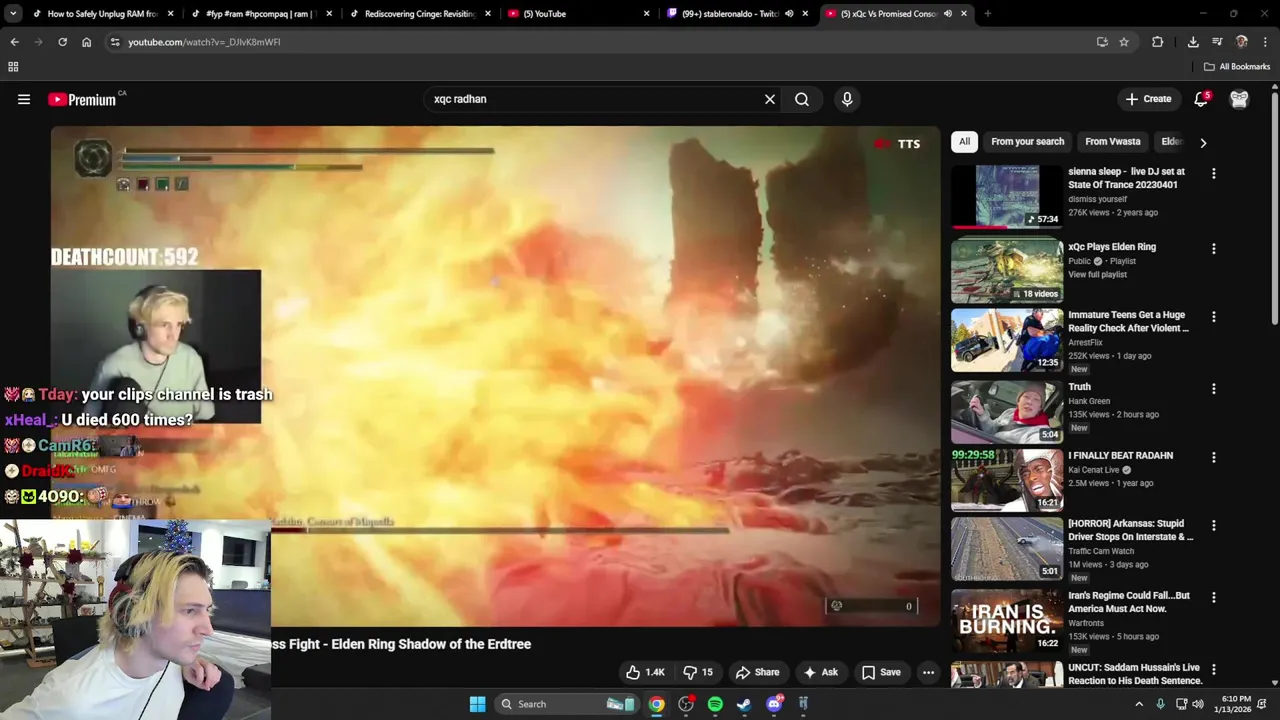
Task: Open the IRAN IS BURNING video thumbnail
Action: click(x=1007, y=620)
